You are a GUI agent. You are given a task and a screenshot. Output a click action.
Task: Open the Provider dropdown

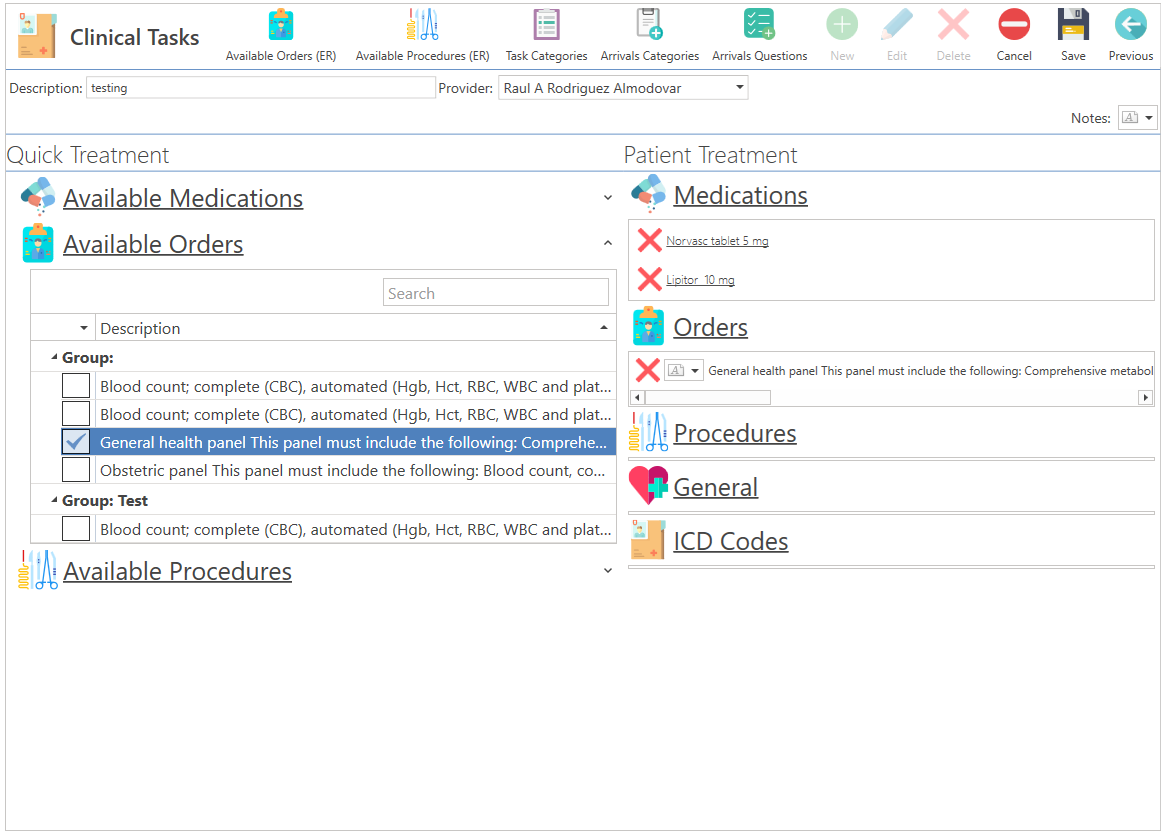click(739, 87)
